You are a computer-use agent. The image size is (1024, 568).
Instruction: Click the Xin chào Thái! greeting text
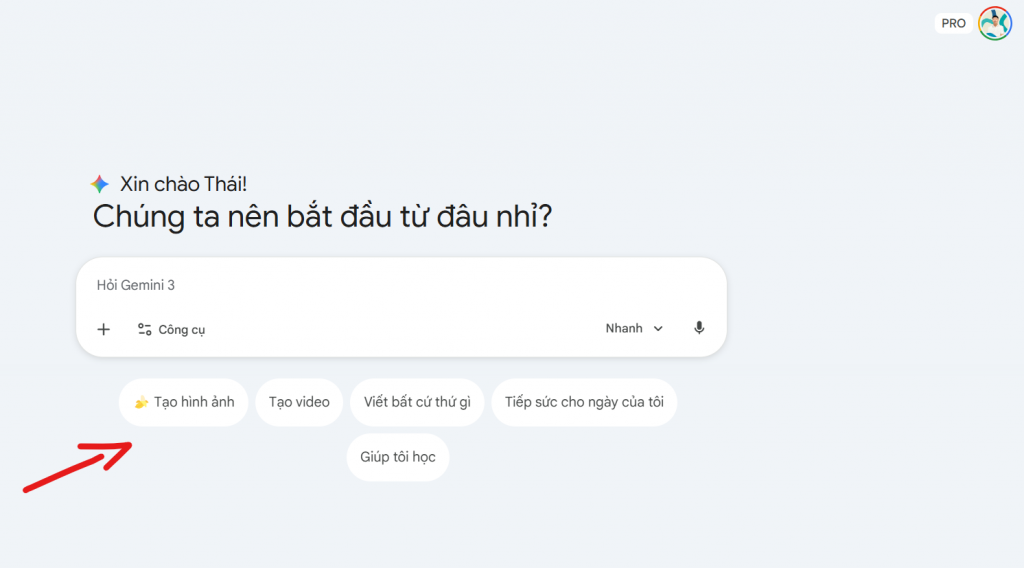[183, 184]
